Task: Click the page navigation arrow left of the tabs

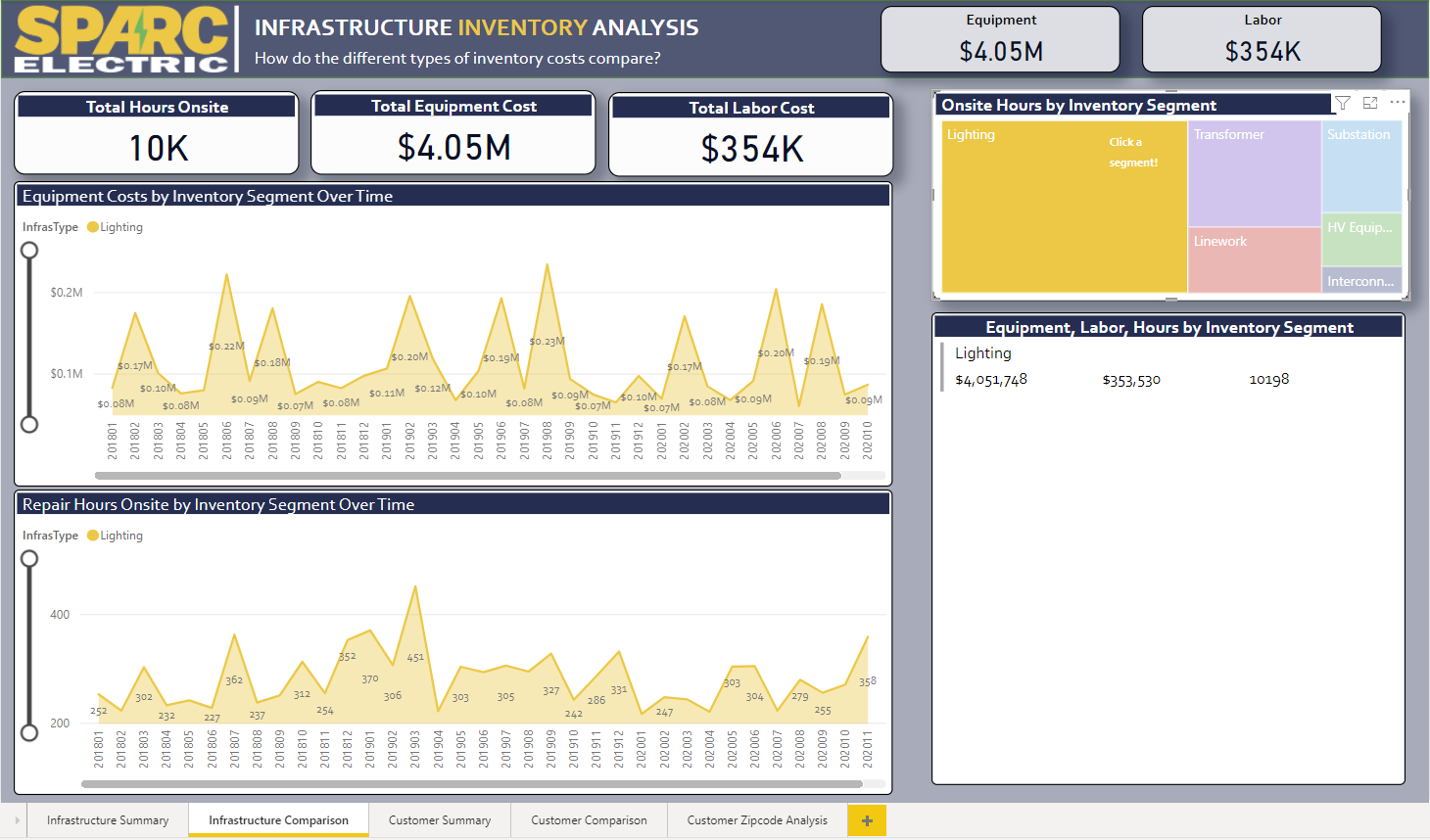Action: 17,820
